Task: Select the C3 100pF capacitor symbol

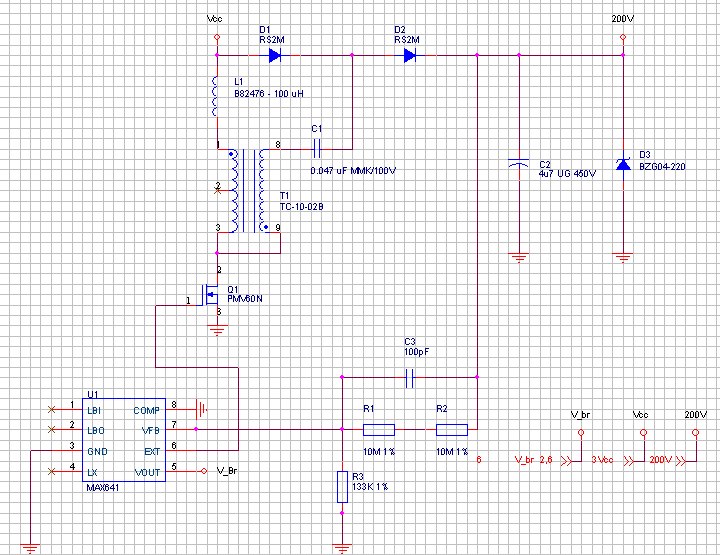Action: pyautogui.click(x=409, y=378)
